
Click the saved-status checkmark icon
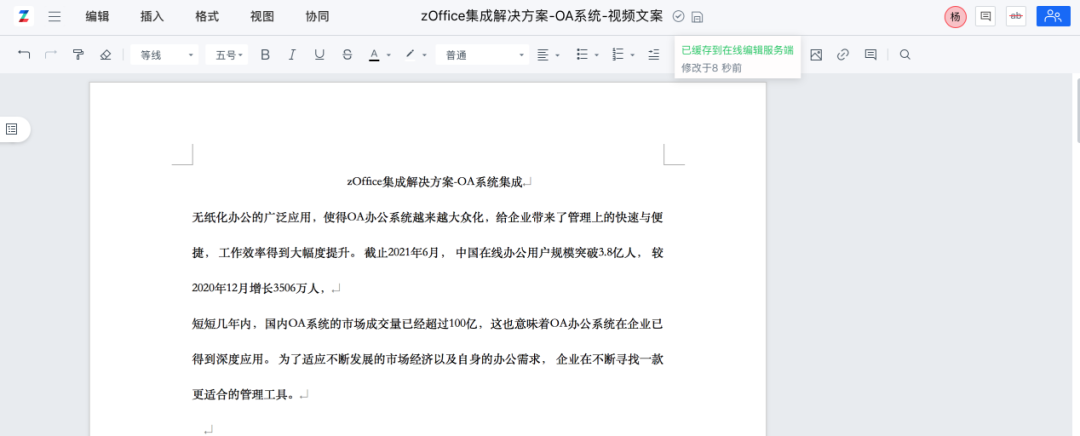point(678,17)
